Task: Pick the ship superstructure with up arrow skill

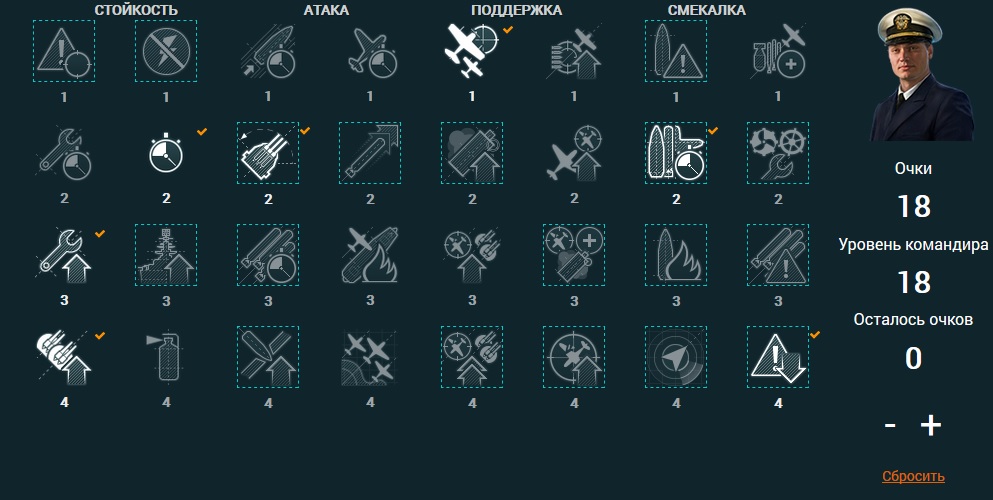Action: (x=166, y=255)
